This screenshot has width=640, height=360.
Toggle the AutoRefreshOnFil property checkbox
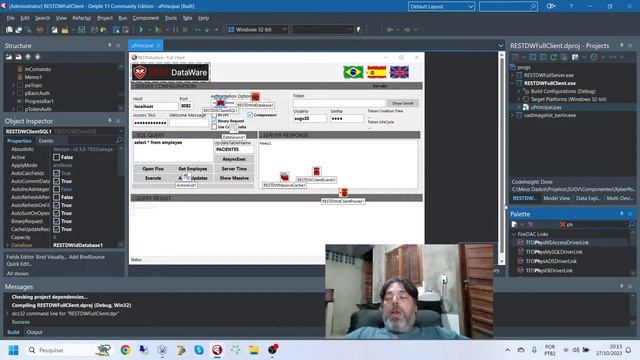(56, 205)
